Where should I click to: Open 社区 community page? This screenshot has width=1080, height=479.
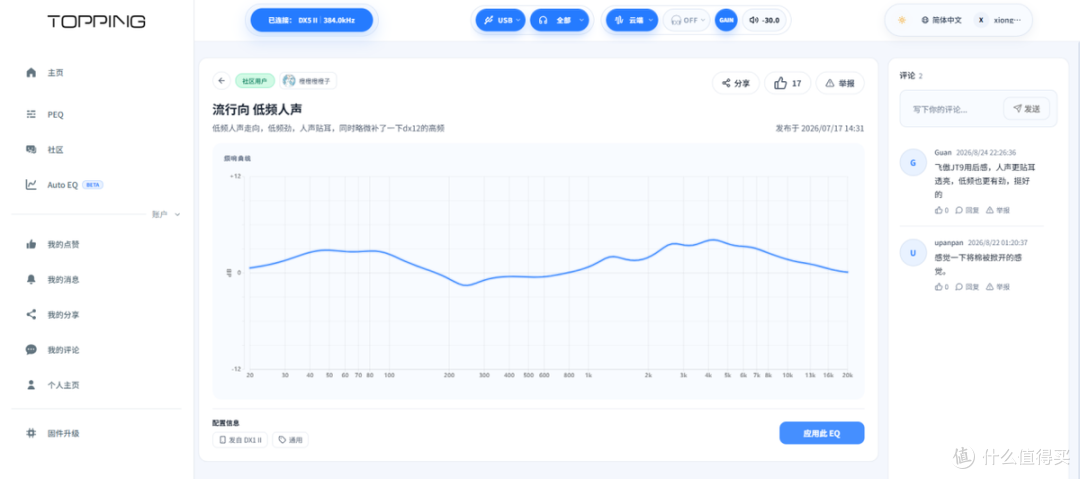(x=56, y=150)
